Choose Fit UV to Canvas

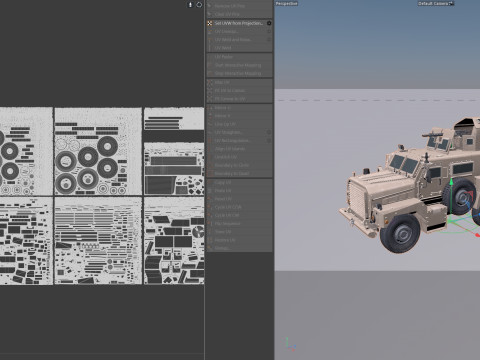click(x=240, y=91)
